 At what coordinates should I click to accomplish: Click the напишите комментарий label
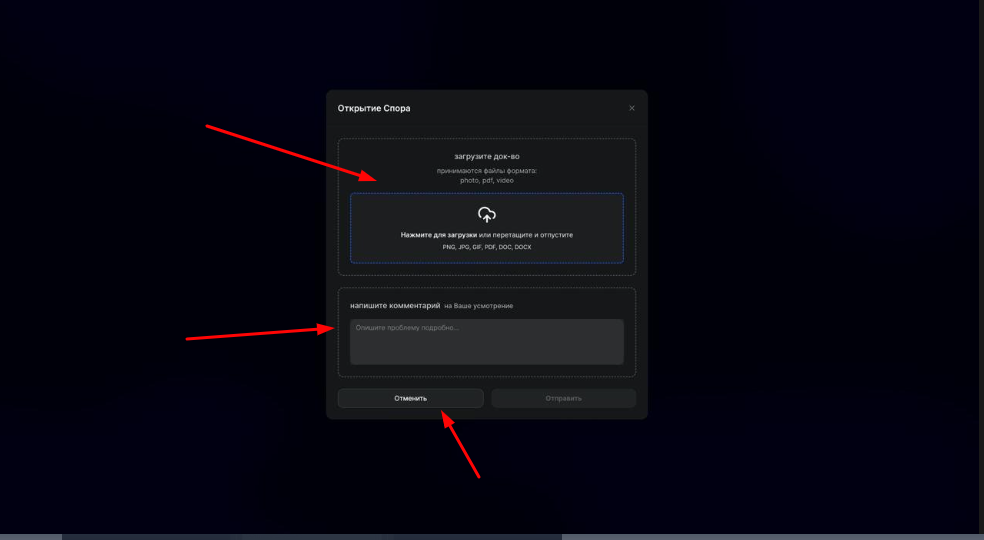pyautogui.click(x=395, y=306)
